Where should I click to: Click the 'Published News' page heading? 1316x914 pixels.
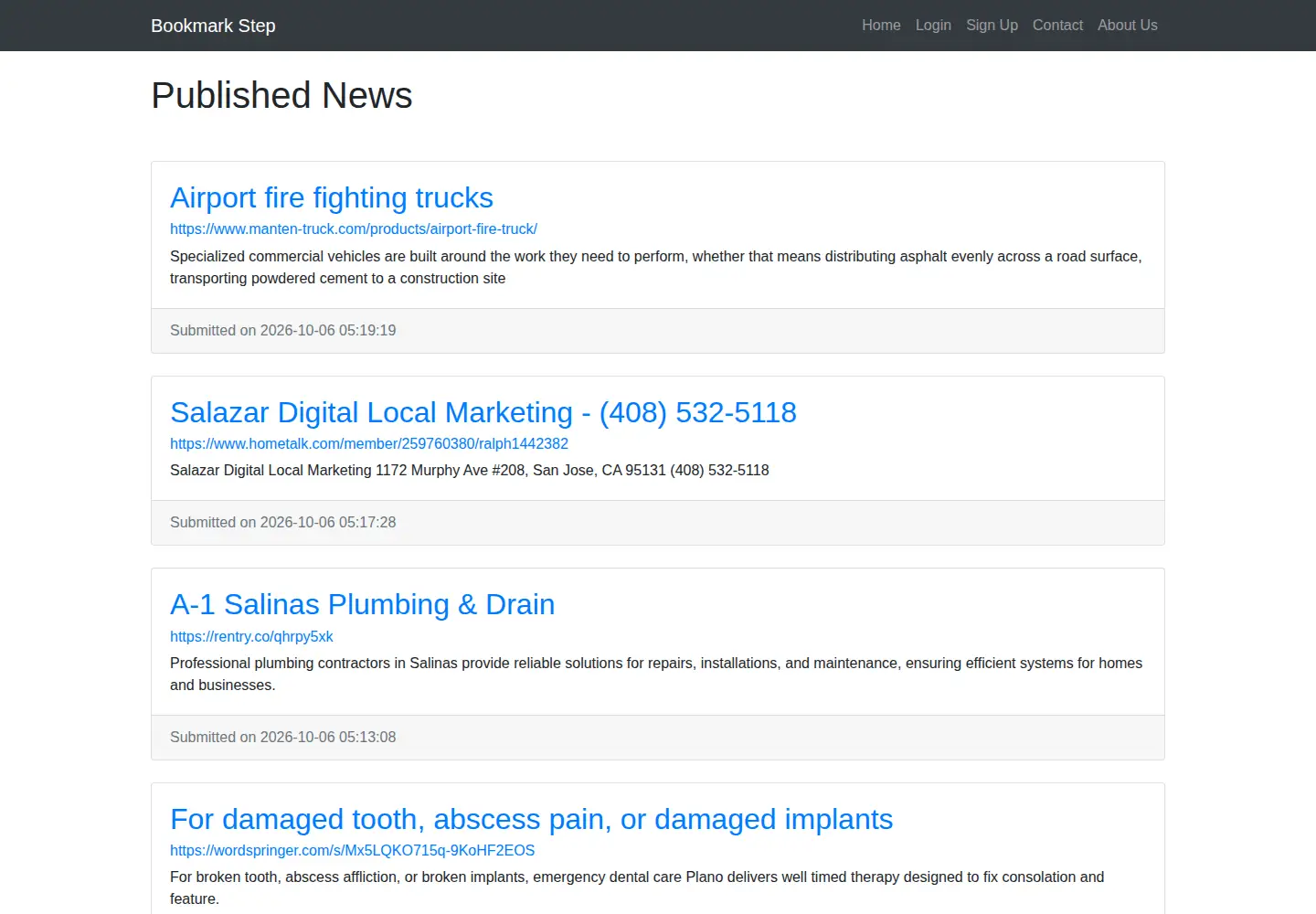(x=281, y=95)
